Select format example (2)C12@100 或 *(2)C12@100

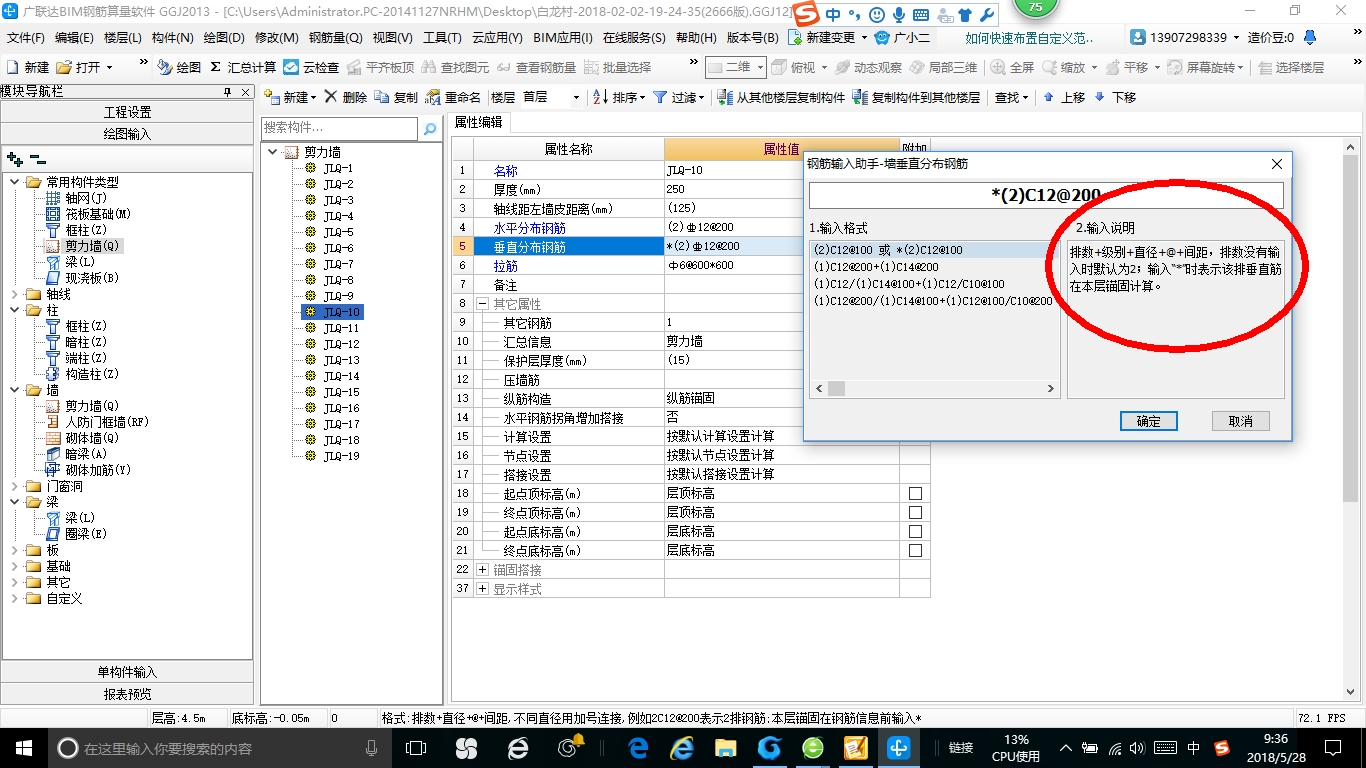tap(888, 250)
